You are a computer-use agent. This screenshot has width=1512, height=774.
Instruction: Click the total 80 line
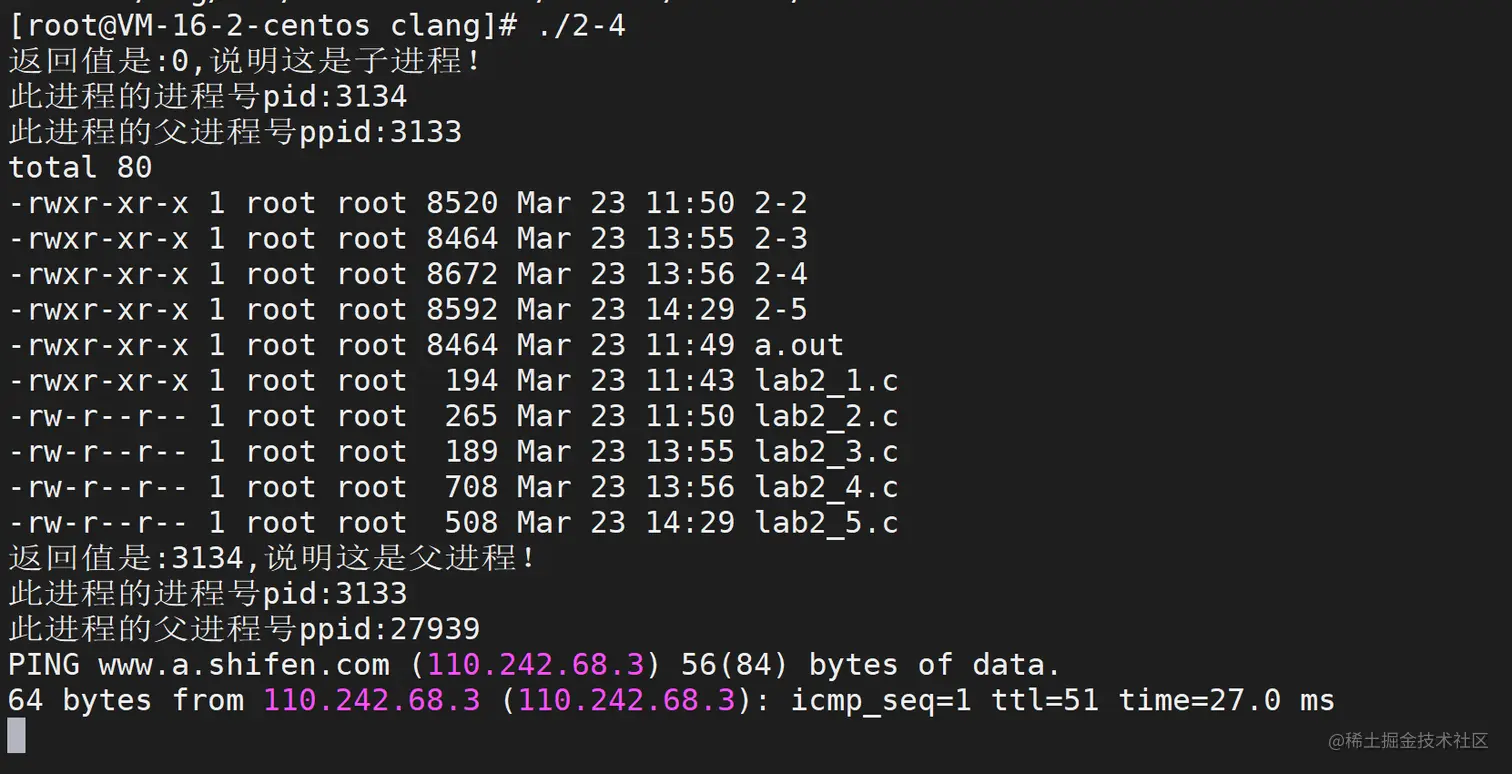tap(80, 168)
